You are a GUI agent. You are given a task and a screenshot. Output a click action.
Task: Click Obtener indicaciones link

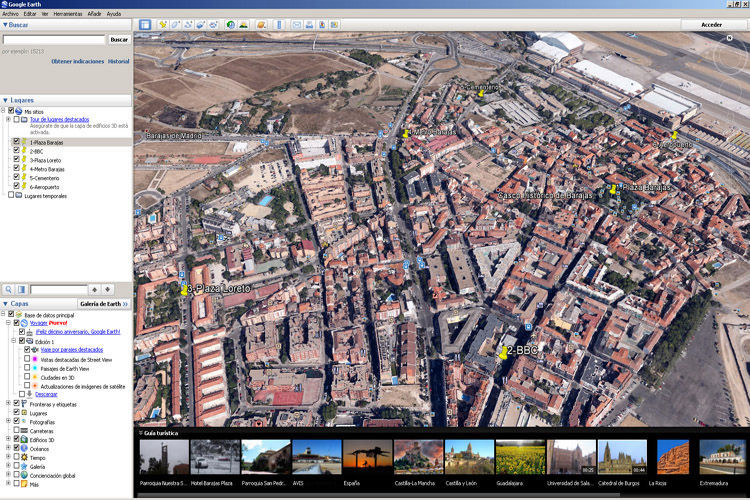77,61
